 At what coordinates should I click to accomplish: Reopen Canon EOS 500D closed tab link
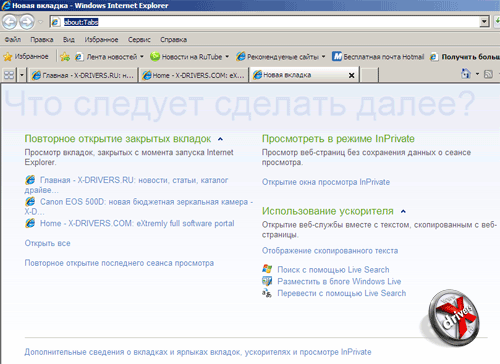point(147,202)
